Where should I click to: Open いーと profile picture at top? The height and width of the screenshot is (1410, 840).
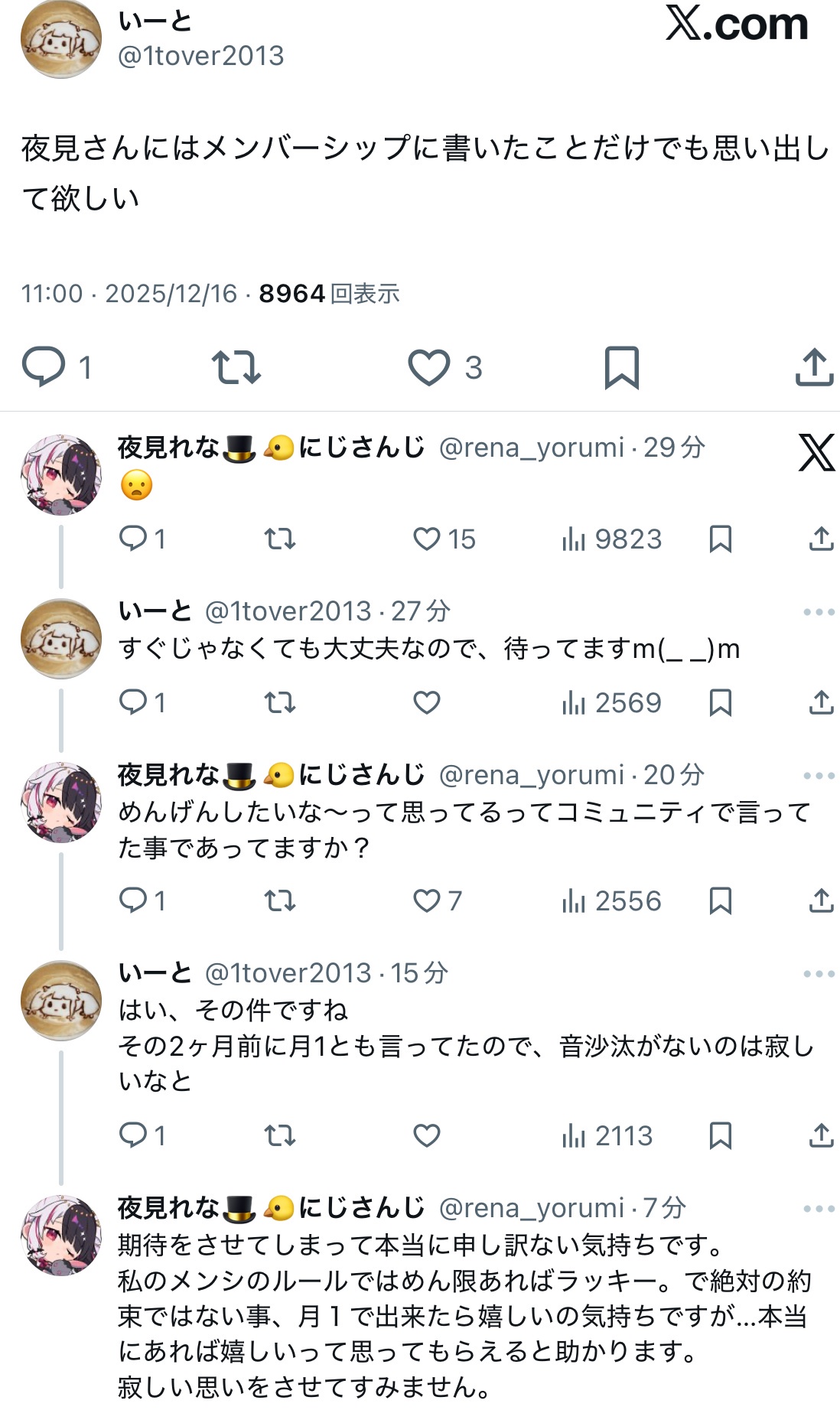(60, 40)
